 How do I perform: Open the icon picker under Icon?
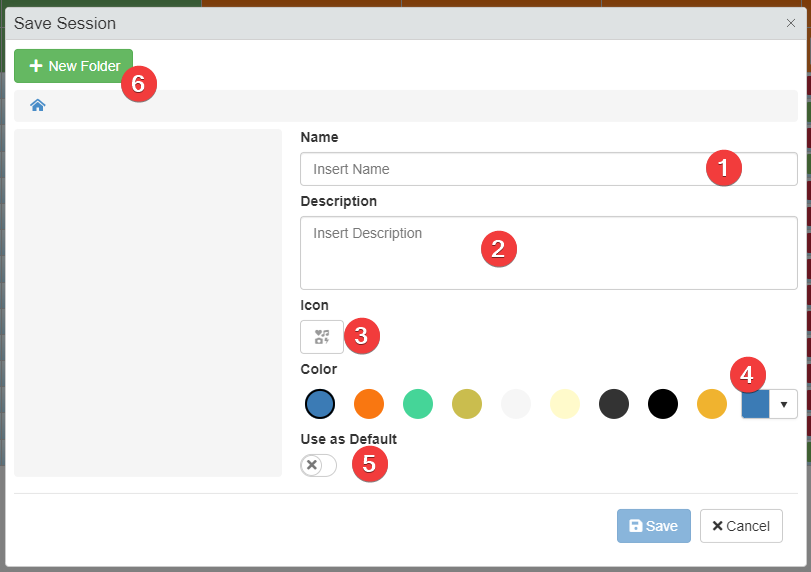tap(321, 337)
